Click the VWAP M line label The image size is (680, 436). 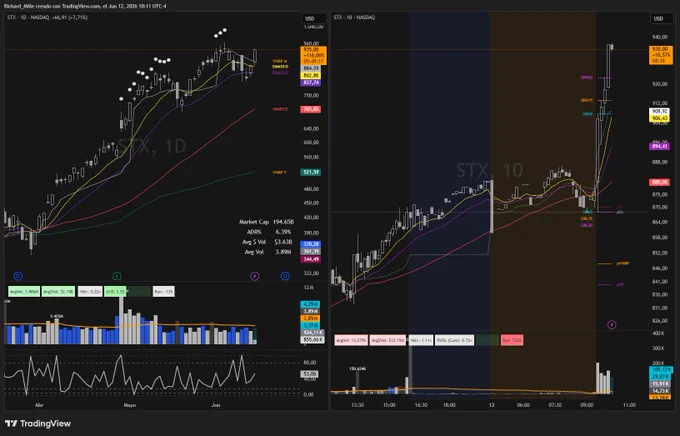[280, 62]
